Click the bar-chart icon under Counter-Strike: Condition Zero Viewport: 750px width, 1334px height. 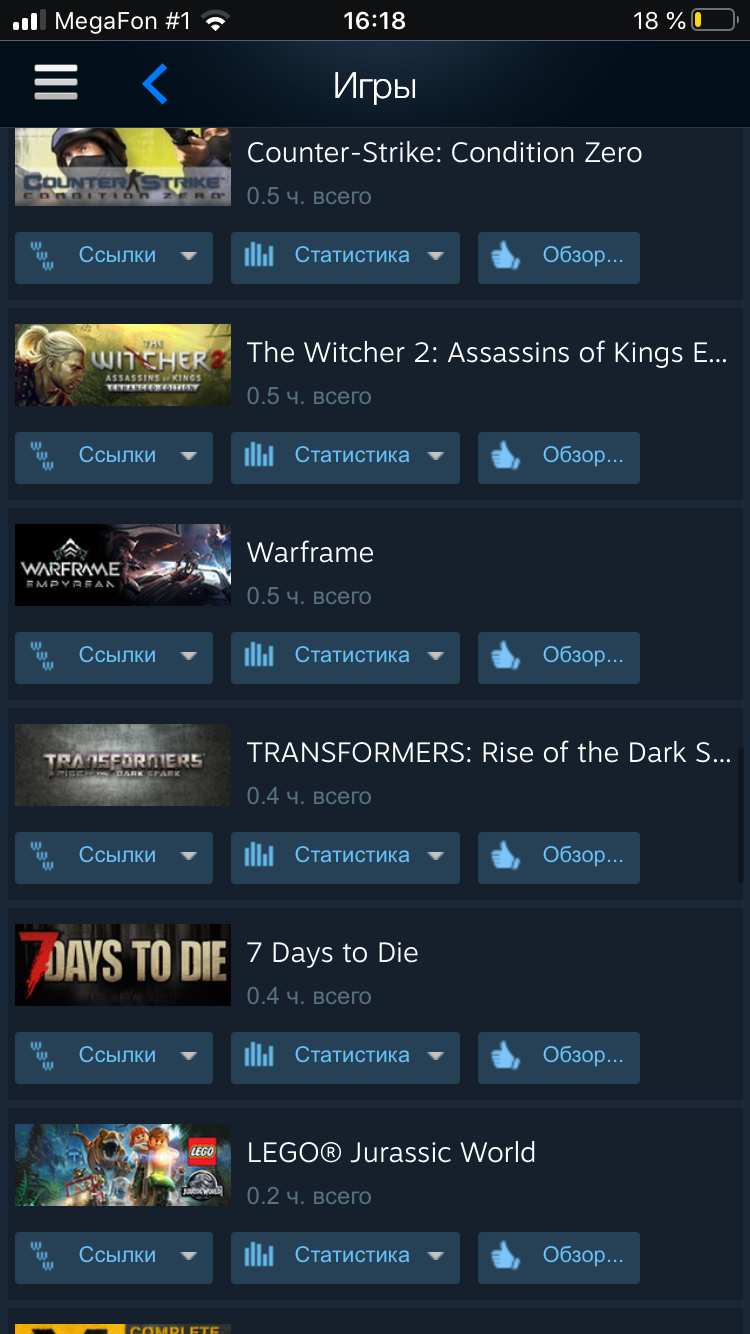259,256
